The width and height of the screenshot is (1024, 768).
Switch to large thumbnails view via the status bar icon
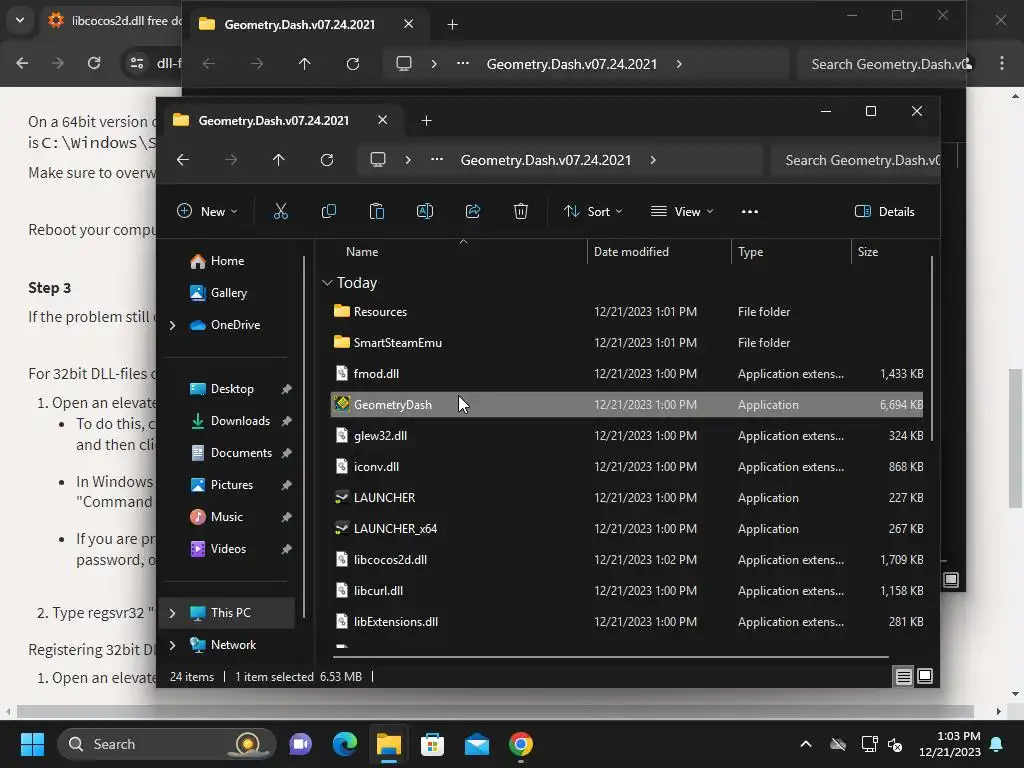click(x=925, y=677)
